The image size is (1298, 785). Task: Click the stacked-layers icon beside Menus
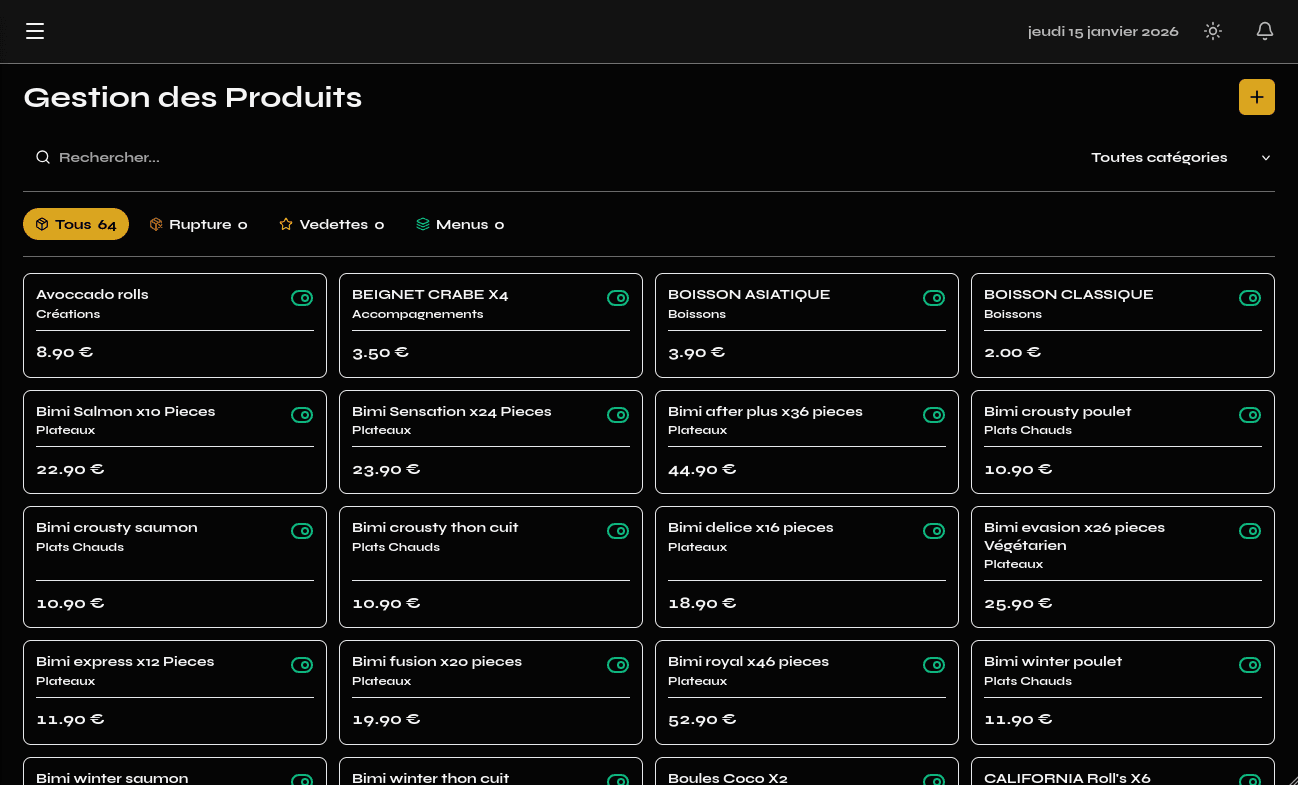point(422,224)
